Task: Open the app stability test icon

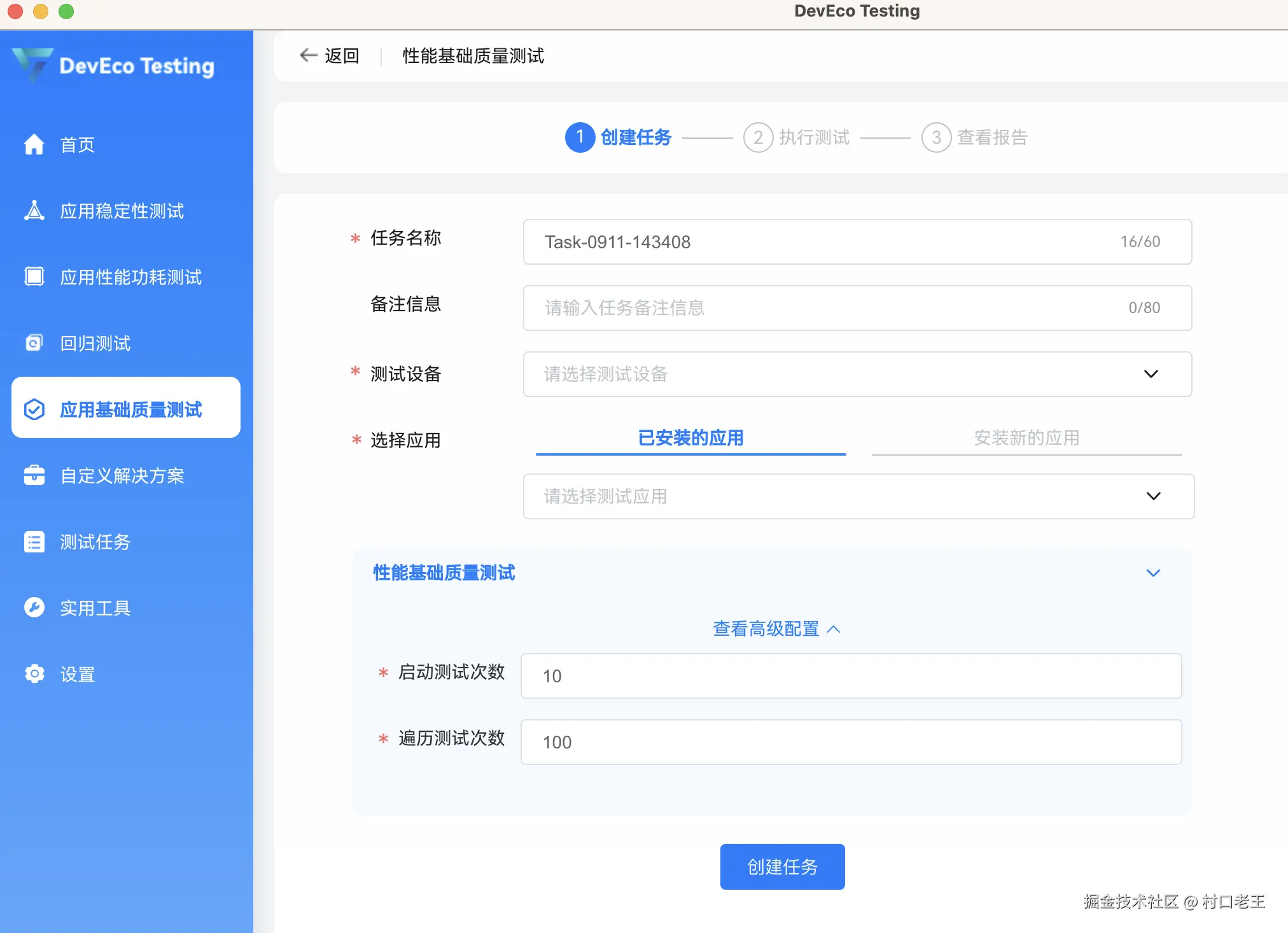Action: tap(34, 211)
